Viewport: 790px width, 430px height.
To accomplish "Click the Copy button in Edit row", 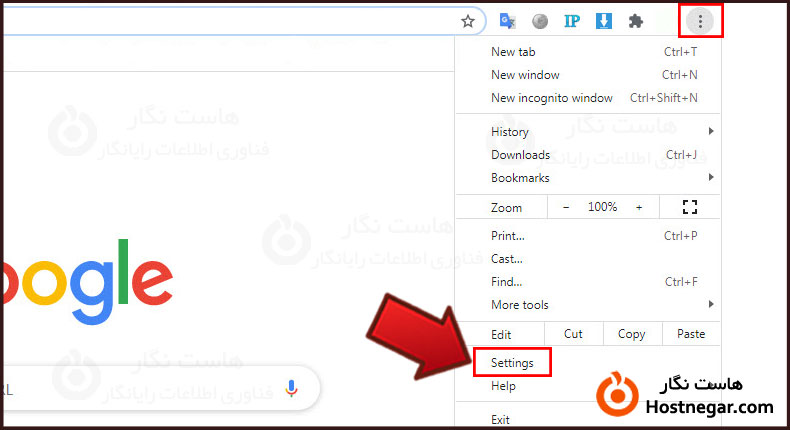I will 631,334.
